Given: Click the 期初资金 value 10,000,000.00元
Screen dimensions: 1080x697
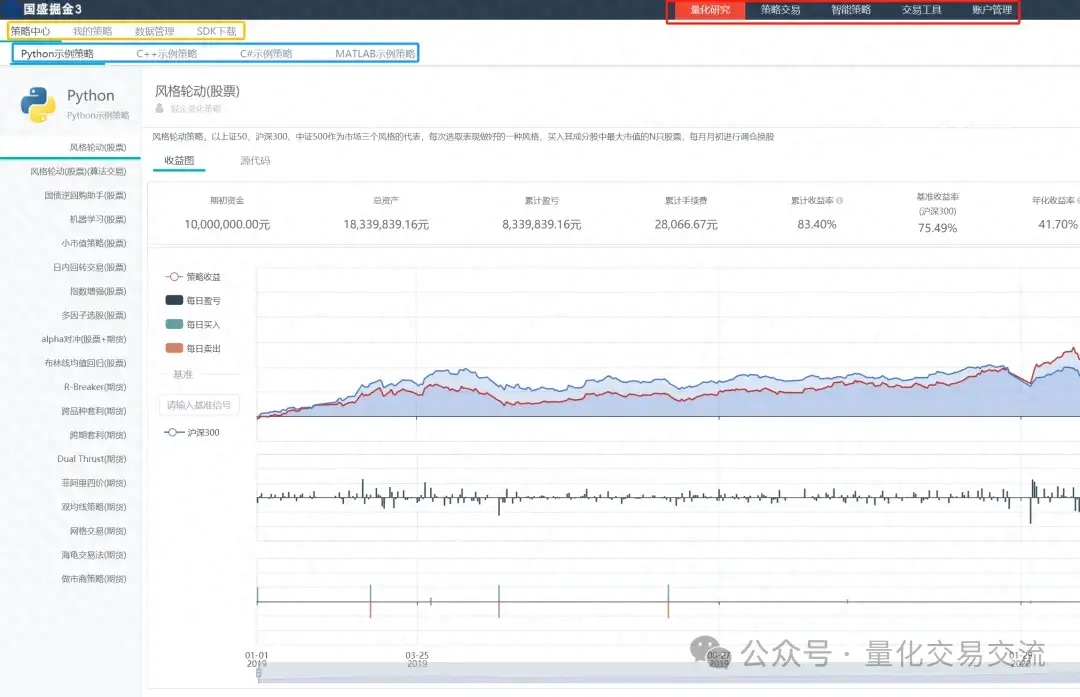Looking at the screenshot, I should pyautogui.click(x=227, y=225).
